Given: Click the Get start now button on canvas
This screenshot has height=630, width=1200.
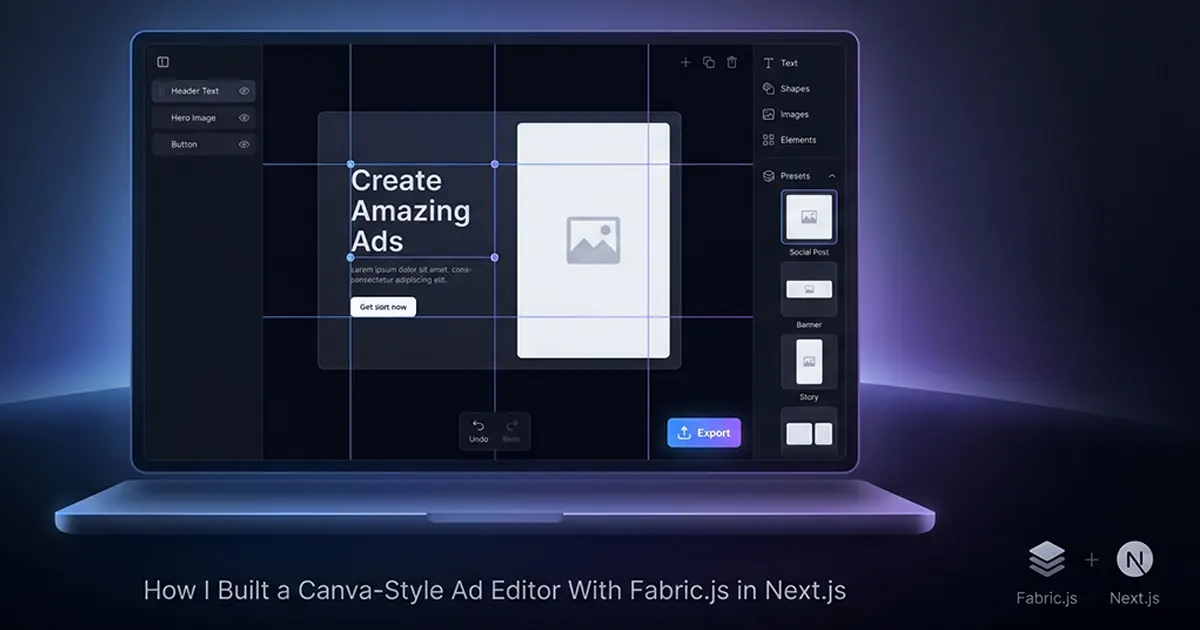Looking at the screenshot, I should (x=383, y=307).
